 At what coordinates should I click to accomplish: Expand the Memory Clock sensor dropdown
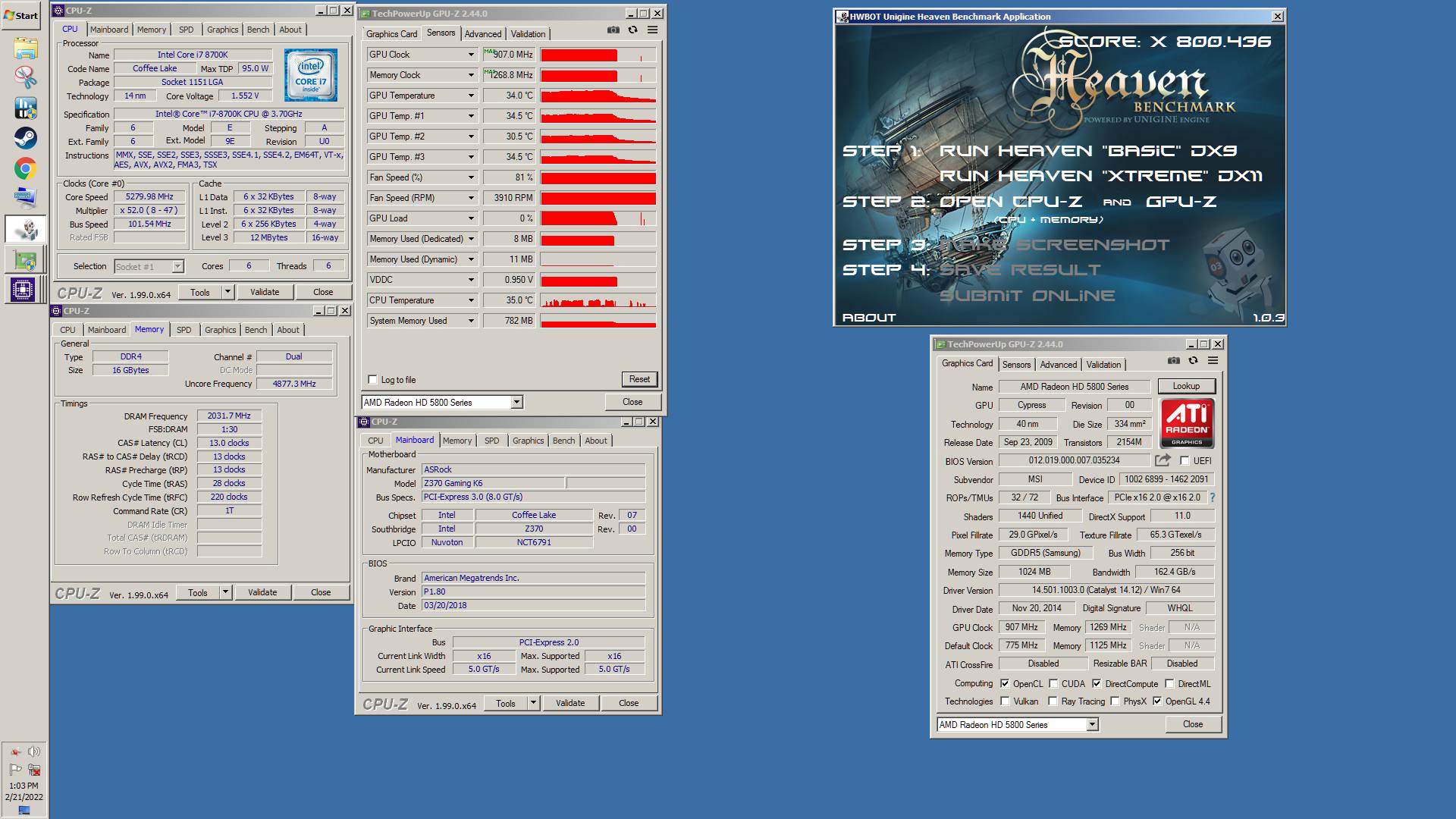click(x=471, y=75)
